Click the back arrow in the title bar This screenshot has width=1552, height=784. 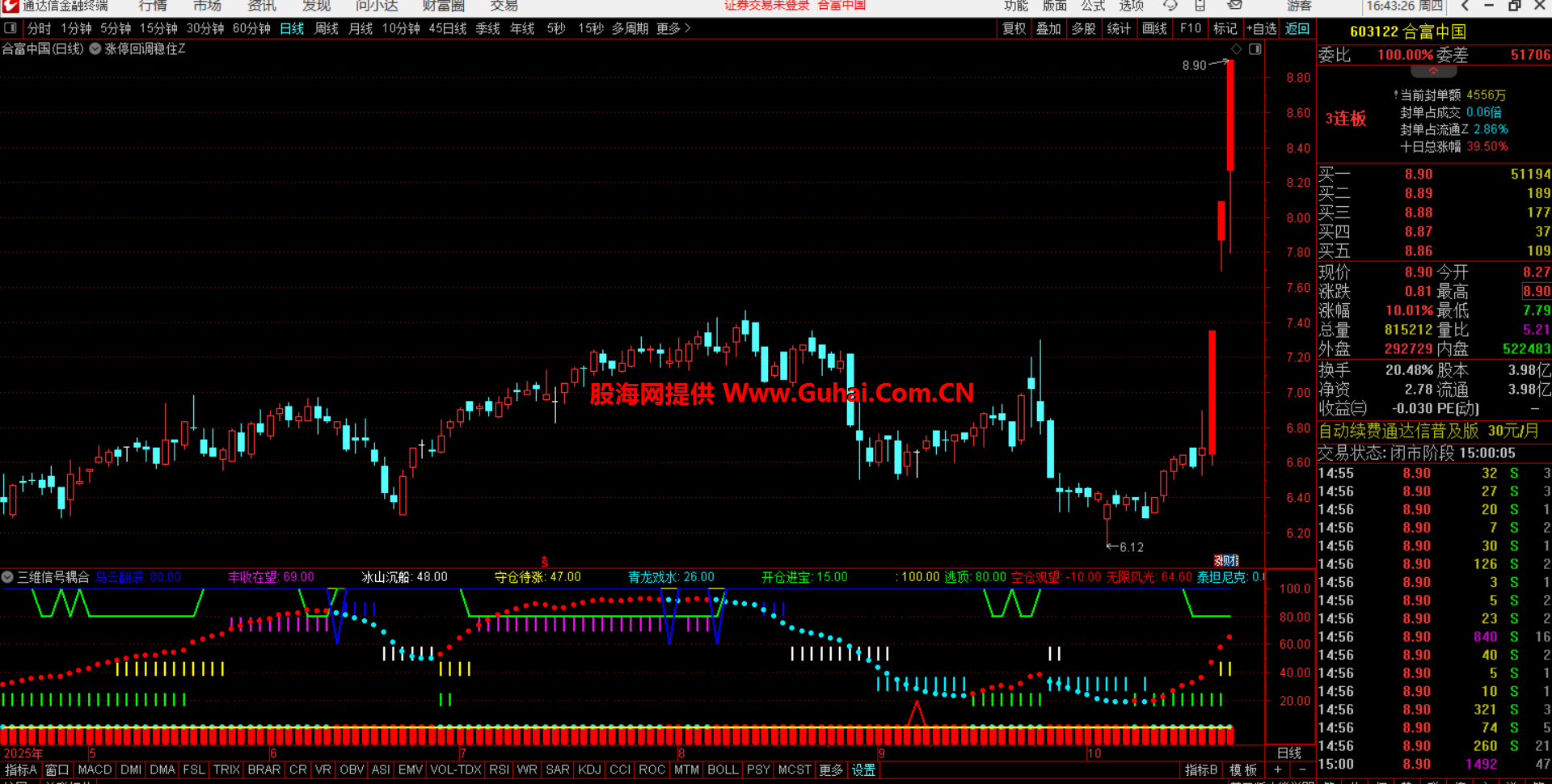coord(1465,6)
